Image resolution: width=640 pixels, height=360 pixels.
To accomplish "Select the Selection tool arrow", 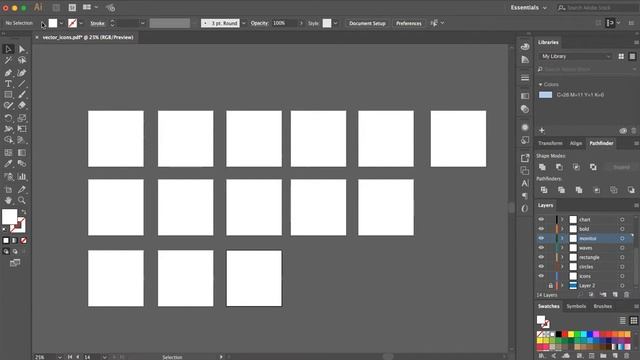I will (x=8, y=49).
